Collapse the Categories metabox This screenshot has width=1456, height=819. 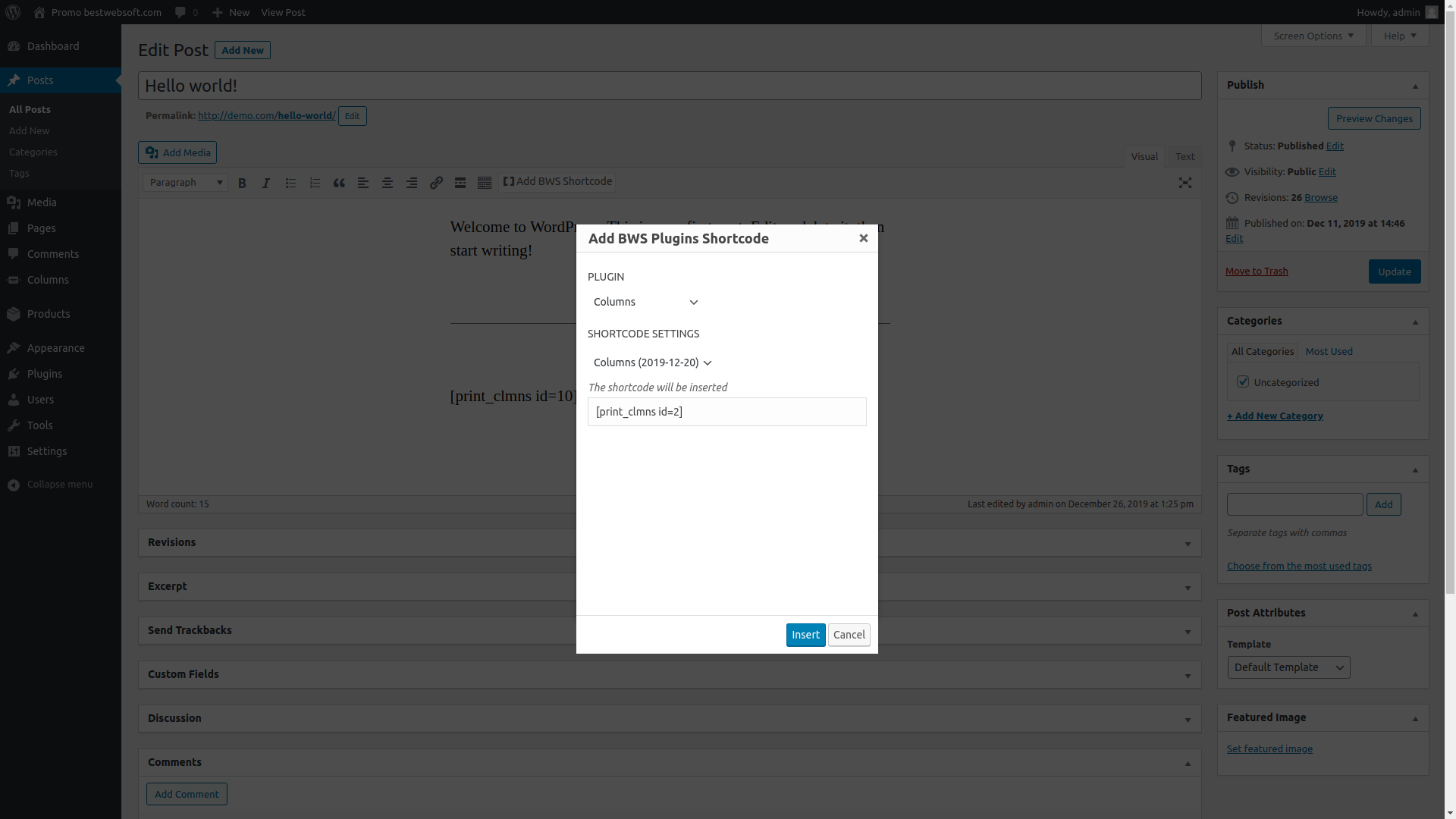point(1415,322)
